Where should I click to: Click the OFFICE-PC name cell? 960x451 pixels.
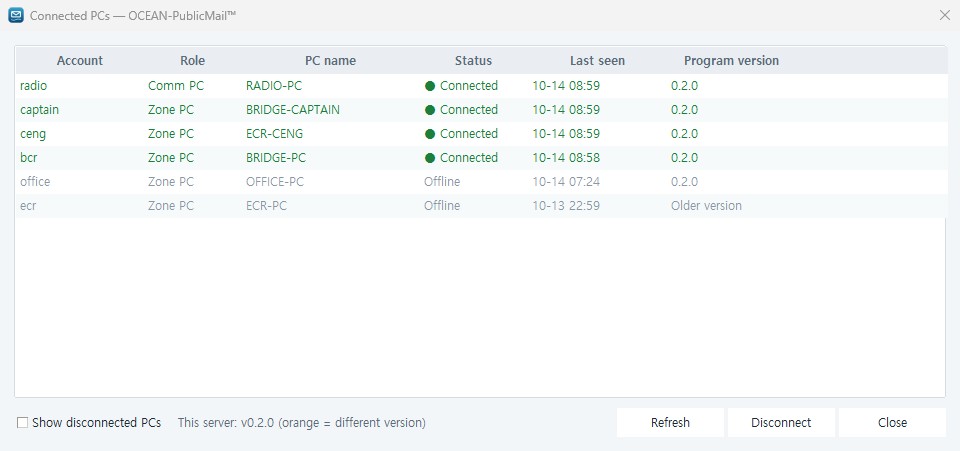click(x=275, y=182)
